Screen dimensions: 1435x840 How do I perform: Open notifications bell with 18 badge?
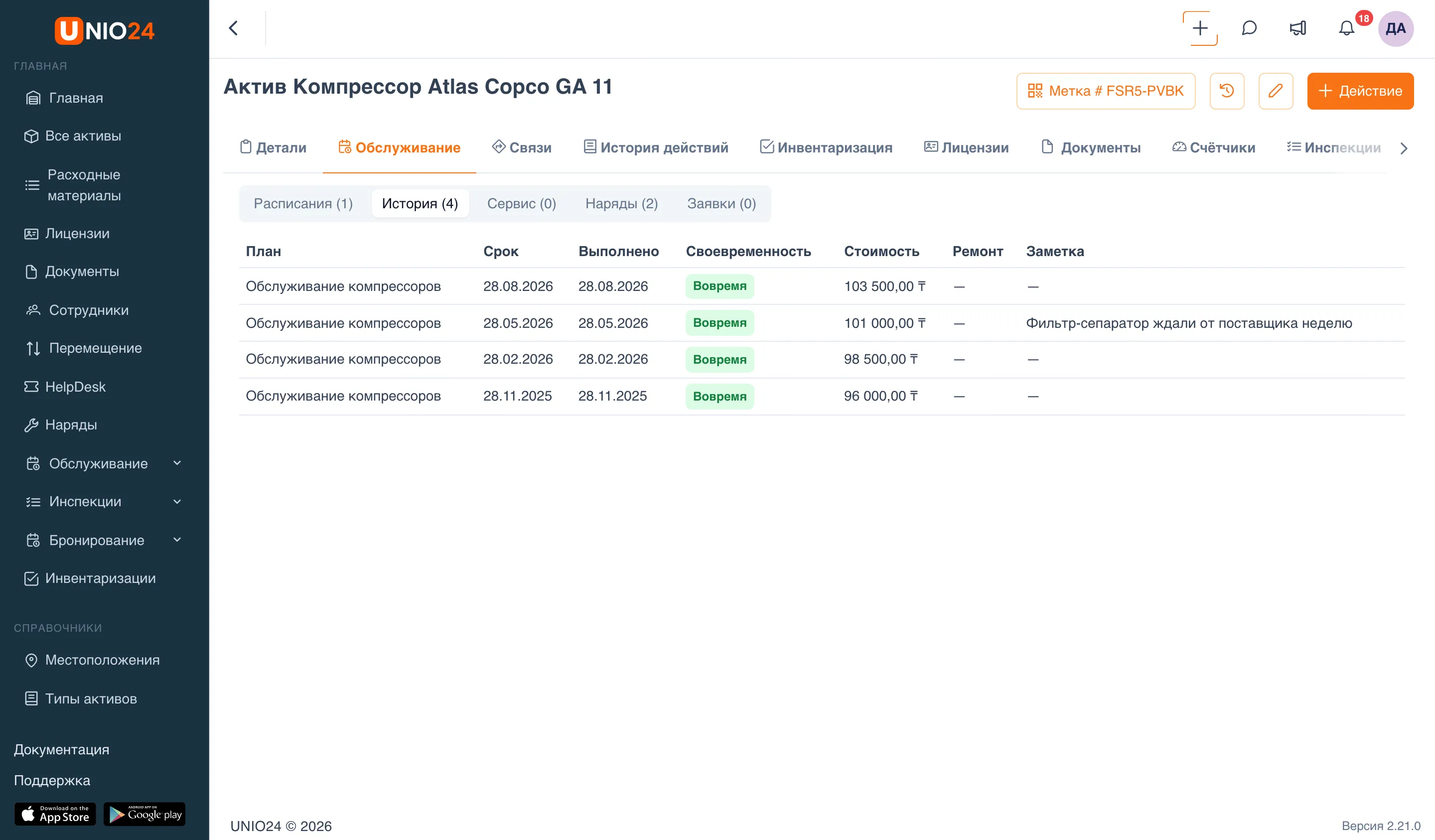point(1347,28)
